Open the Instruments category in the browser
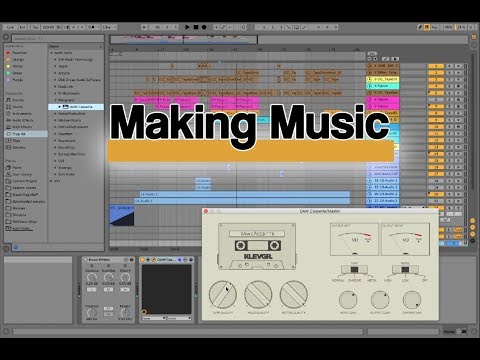This screenshot has width=480, height=360. click(19, 114)
